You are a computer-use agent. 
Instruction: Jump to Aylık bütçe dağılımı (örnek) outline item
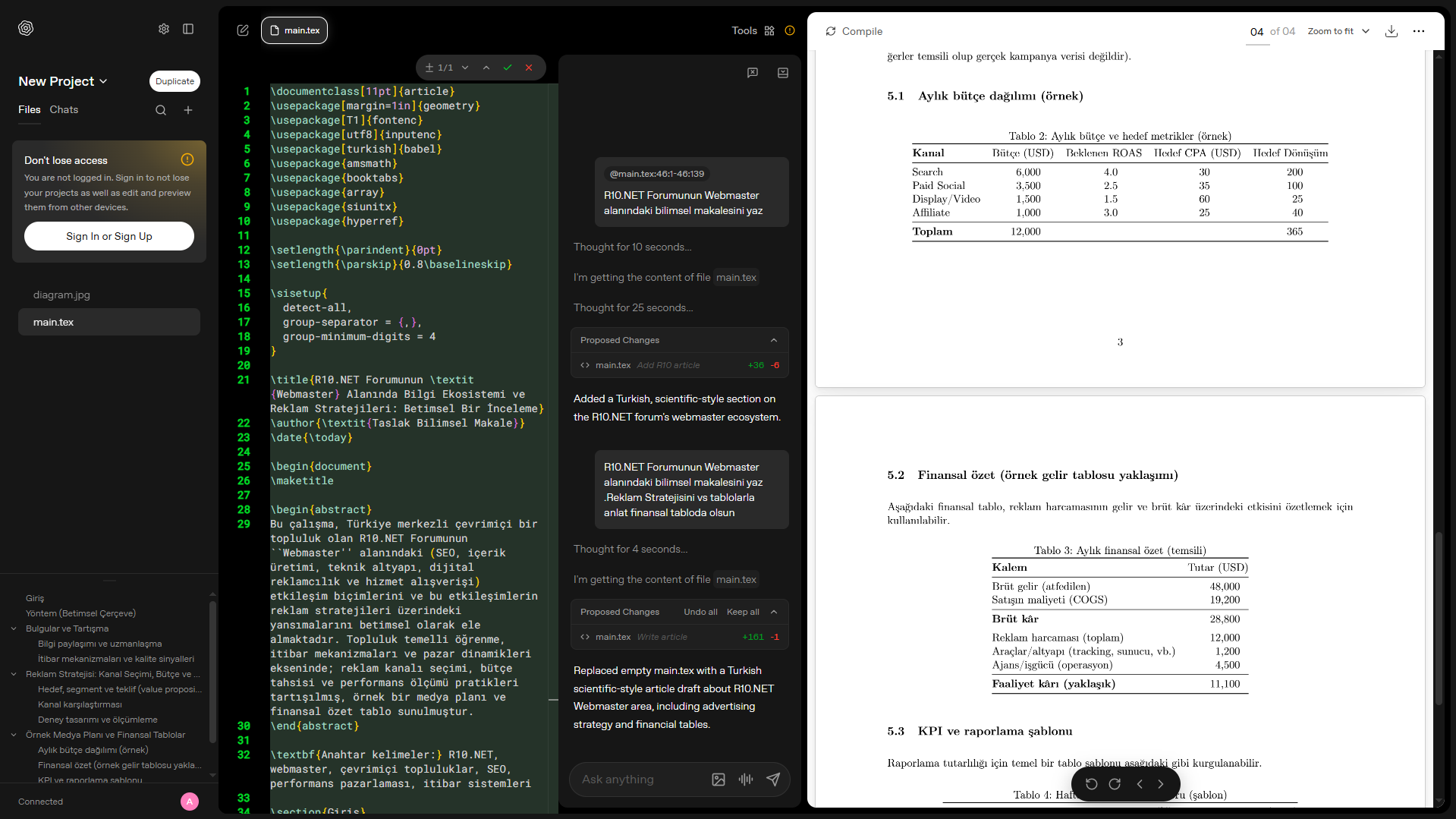pyautogui.click(x=93, y=750)
